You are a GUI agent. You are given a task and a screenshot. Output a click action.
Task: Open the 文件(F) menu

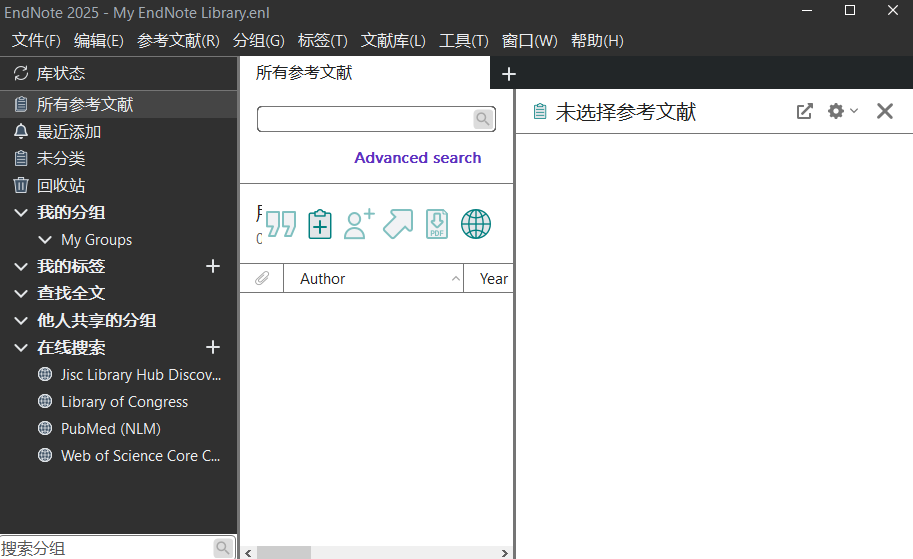36,41
